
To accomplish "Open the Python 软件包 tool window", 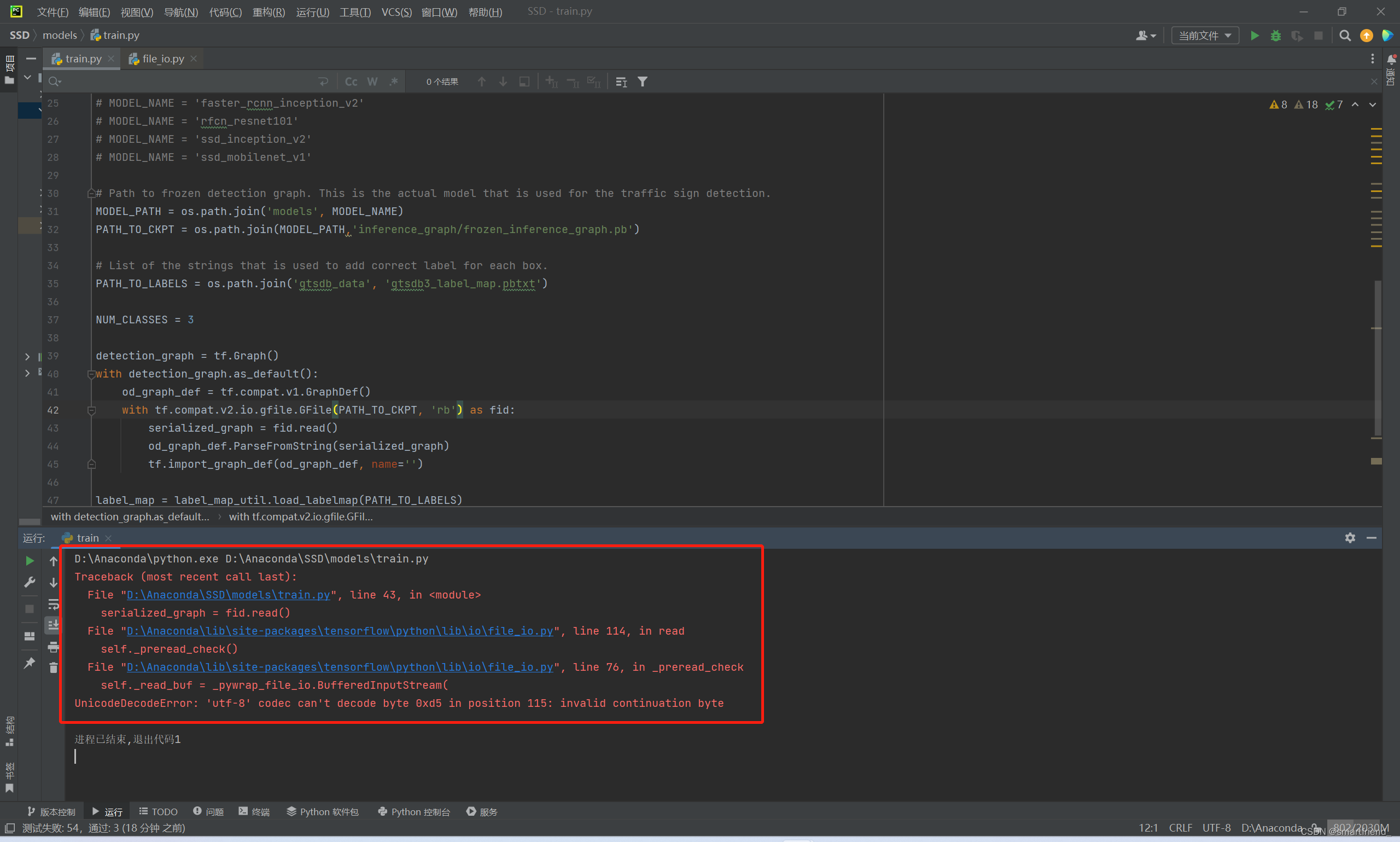I will pyautogui.click(x=323, y=812).
